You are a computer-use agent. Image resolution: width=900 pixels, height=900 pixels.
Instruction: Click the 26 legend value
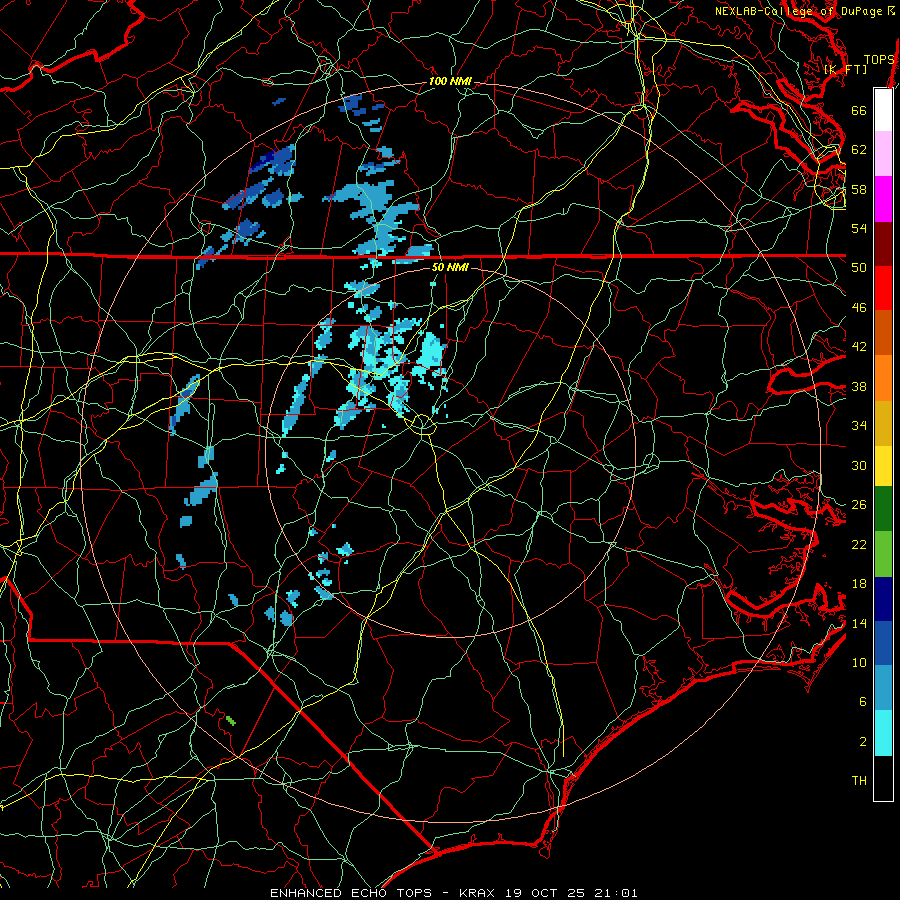[x=859, y=505]
